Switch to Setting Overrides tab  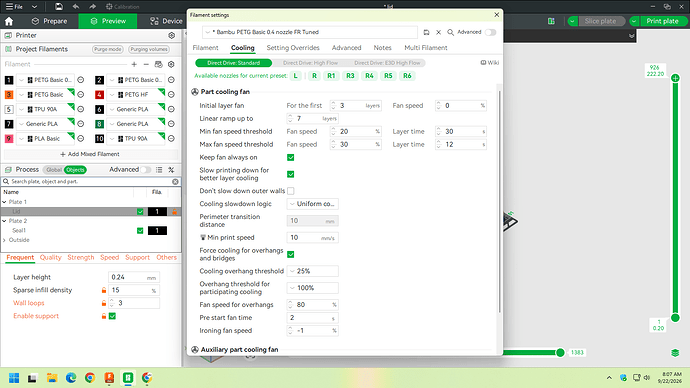click(x=293, y=48)
